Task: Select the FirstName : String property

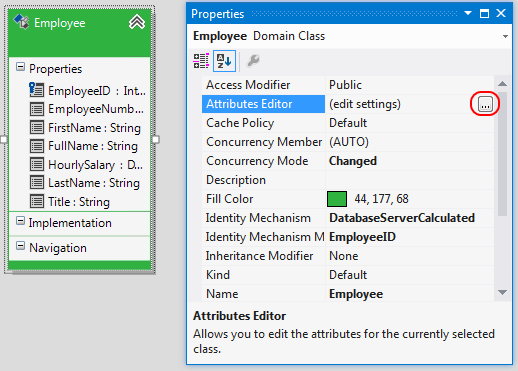Action: (94, 128)
